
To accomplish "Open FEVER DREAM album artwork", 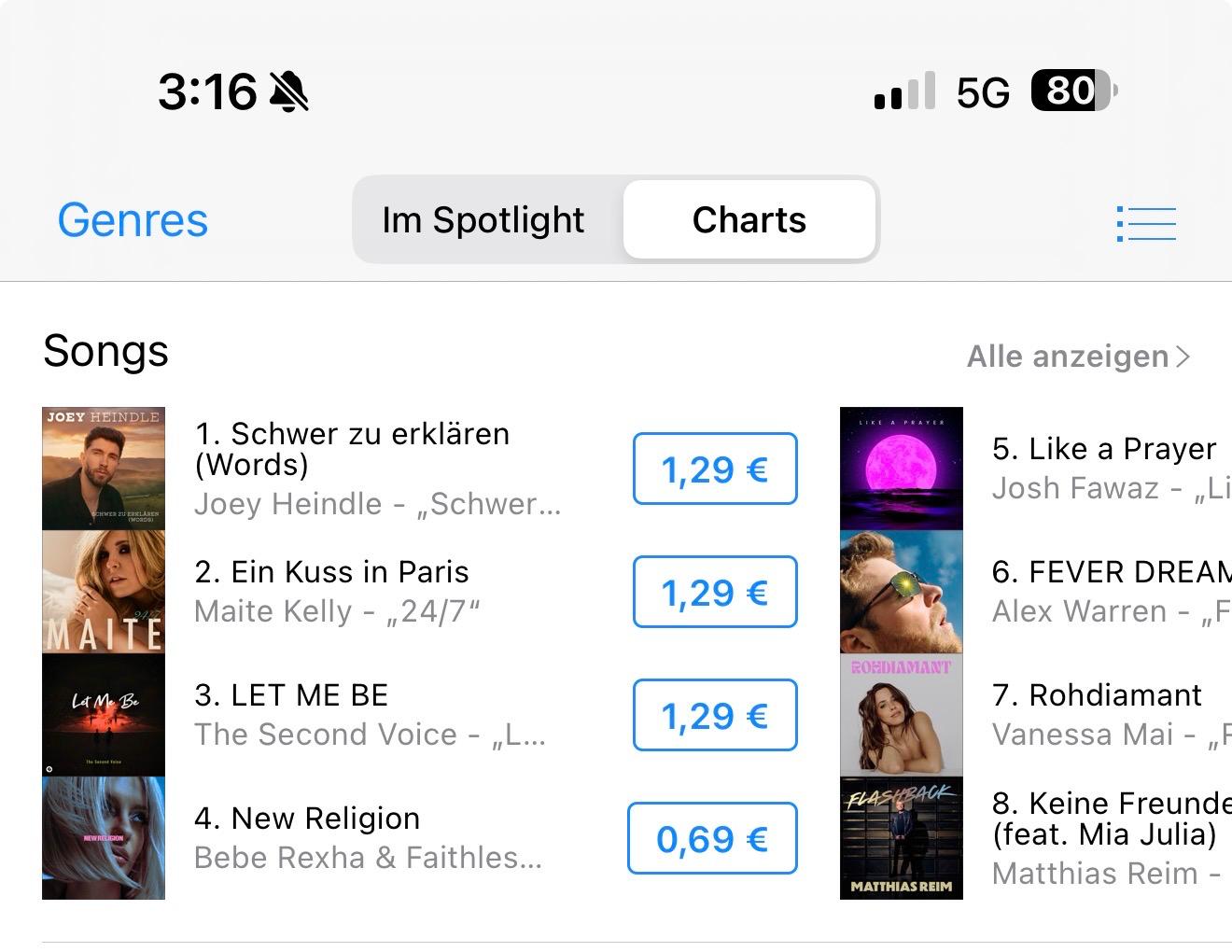I will [x=902, y=592].
